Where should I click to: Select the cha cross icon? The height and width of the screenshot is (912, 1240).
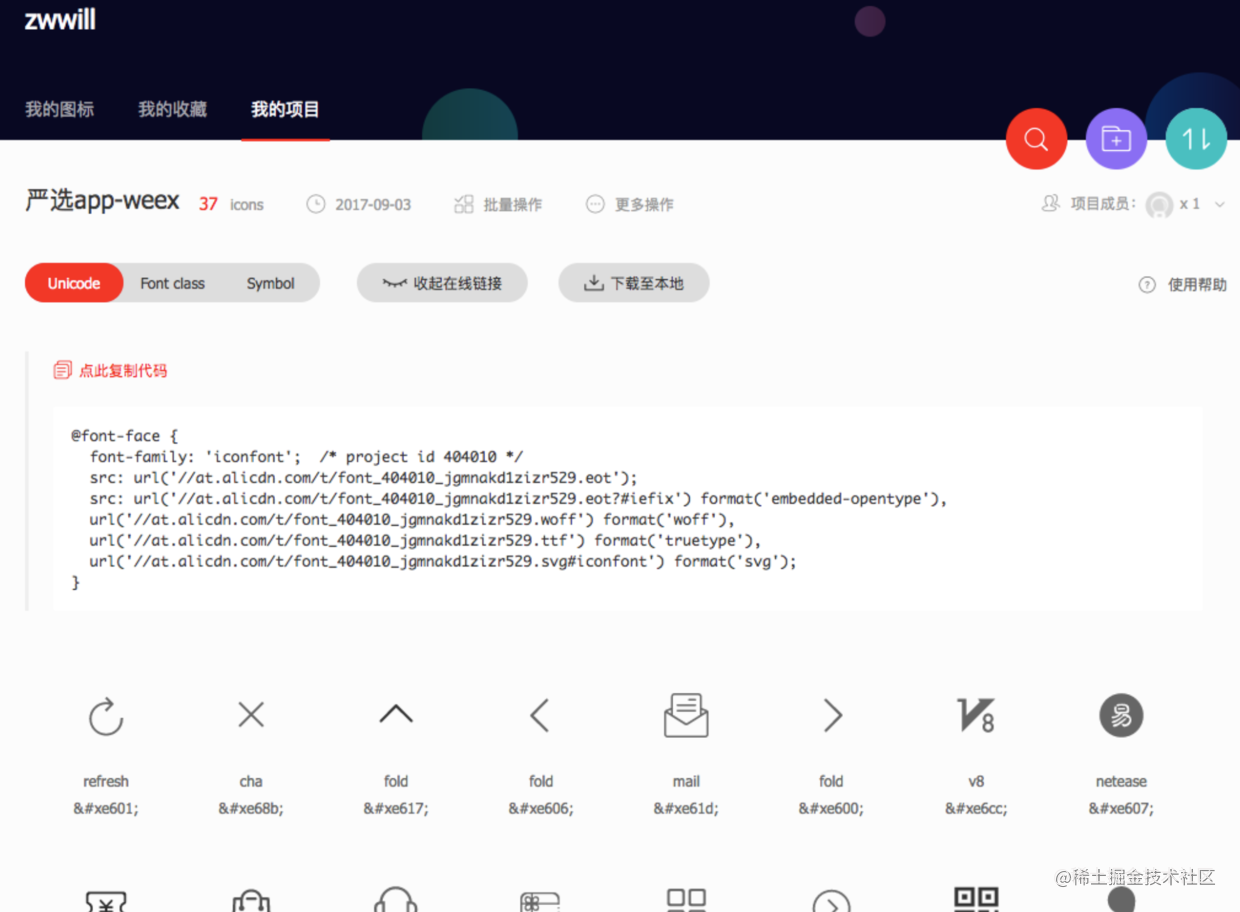tap(251, 714)
